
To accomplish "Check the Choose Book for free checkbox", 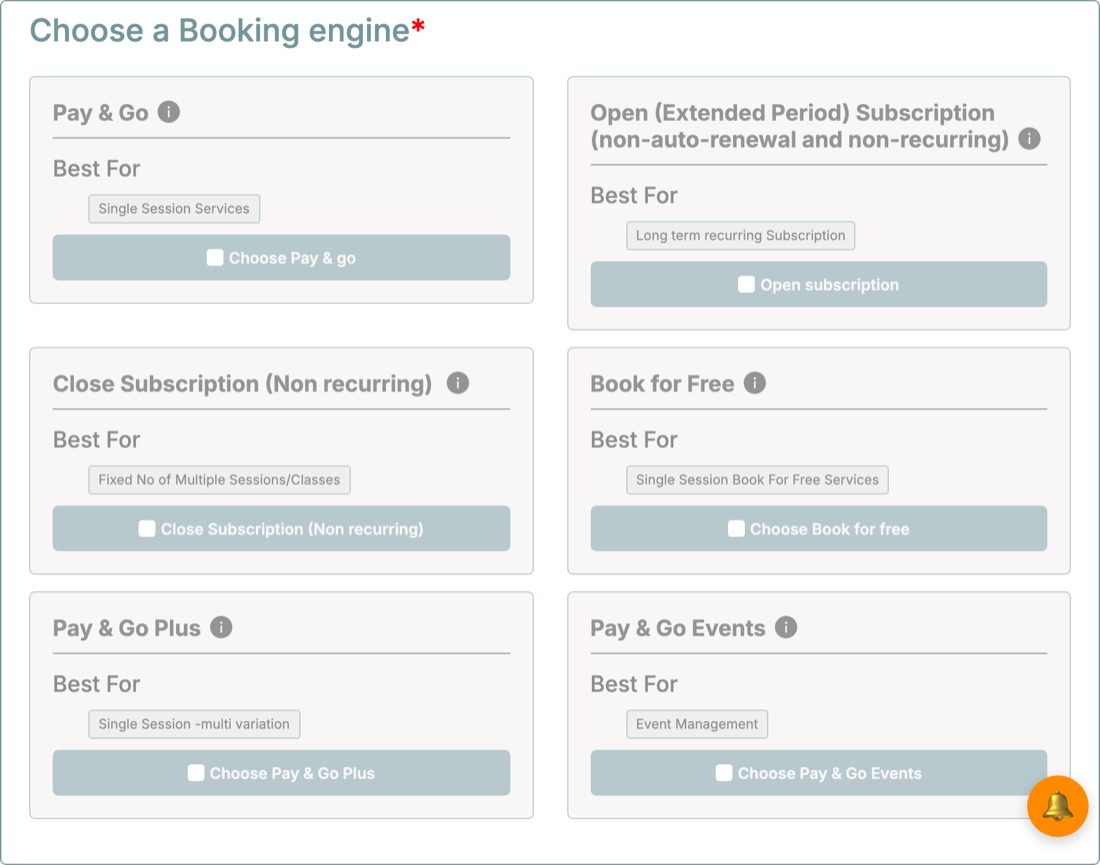I will point(736,528).
